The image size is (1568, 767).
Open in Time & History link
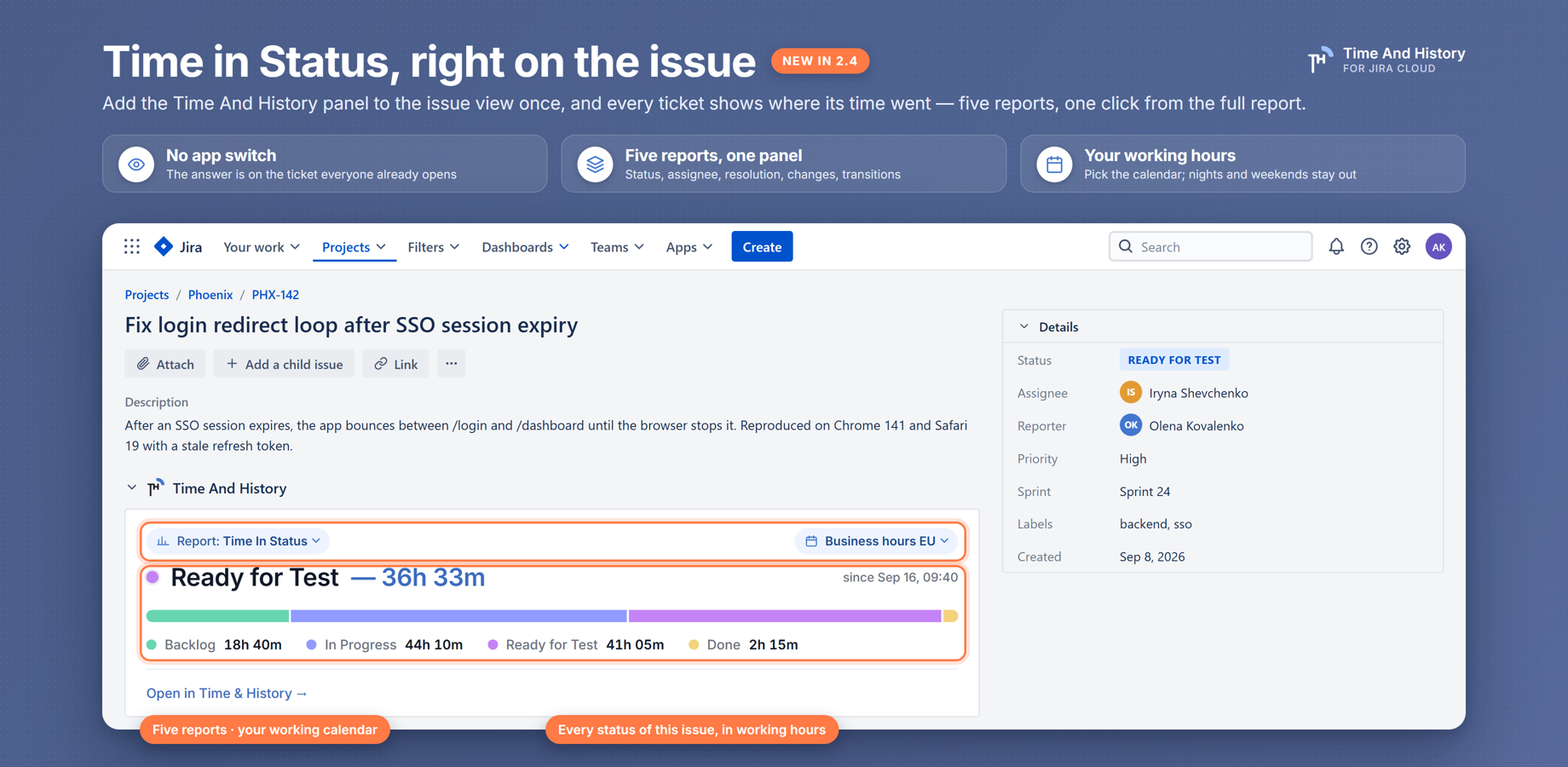227,693
